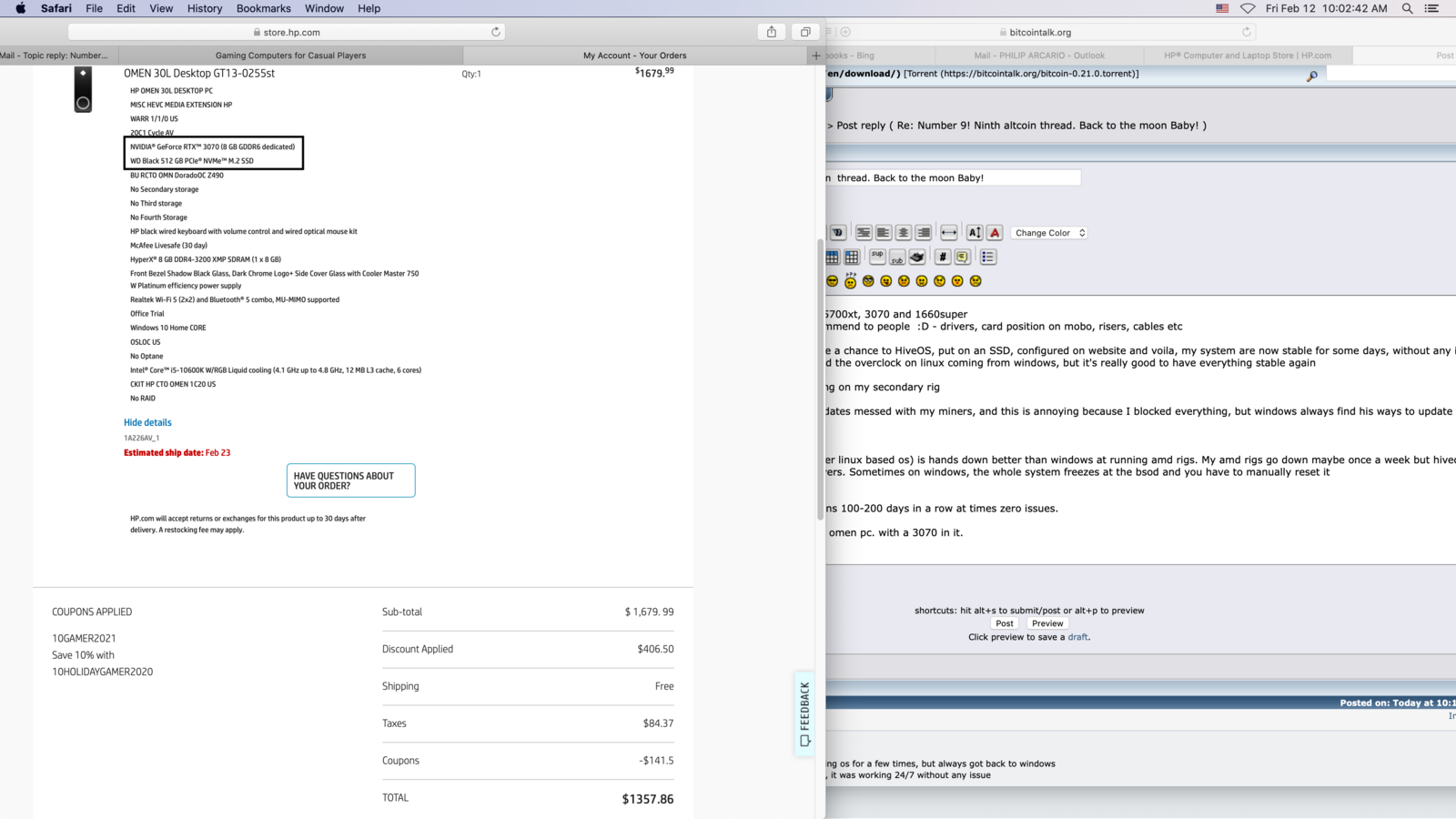Switch to HP Computer and Laptop Store tab
This screenshot has height=819, width=1456.
(1248, 56)
